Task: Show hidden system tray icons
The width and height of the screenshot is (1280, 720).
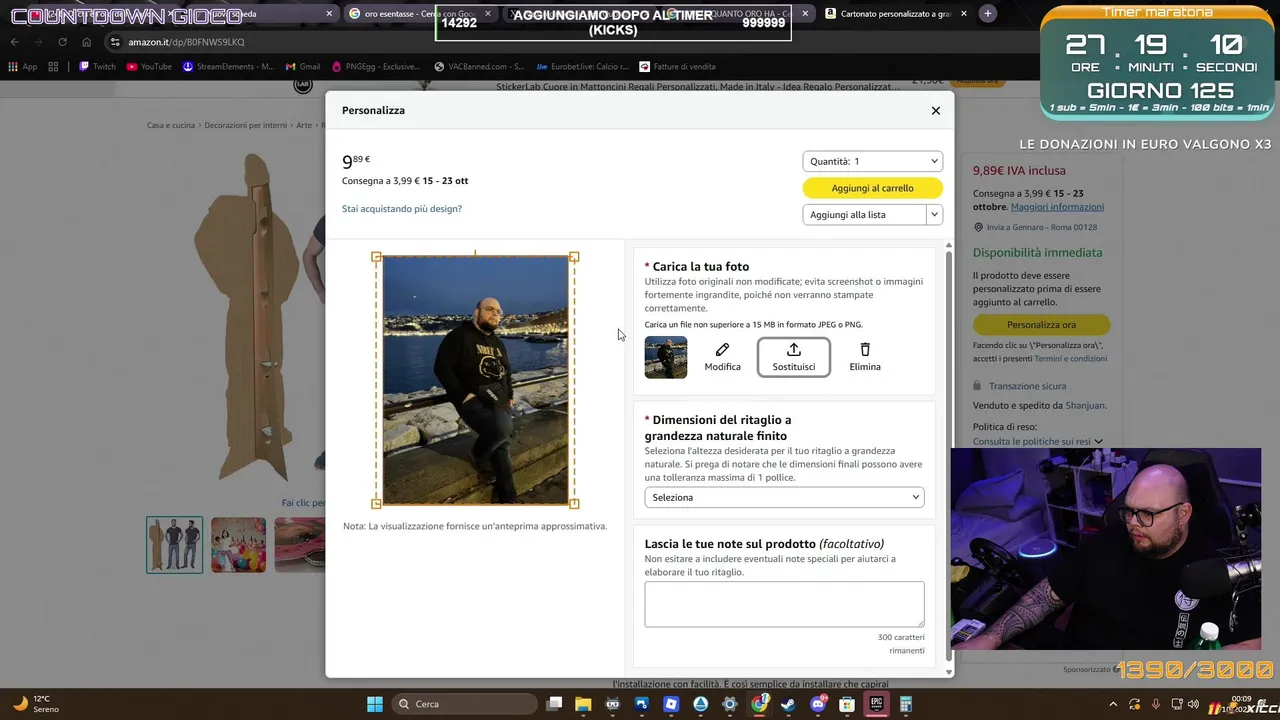Action: [1113, 704]
